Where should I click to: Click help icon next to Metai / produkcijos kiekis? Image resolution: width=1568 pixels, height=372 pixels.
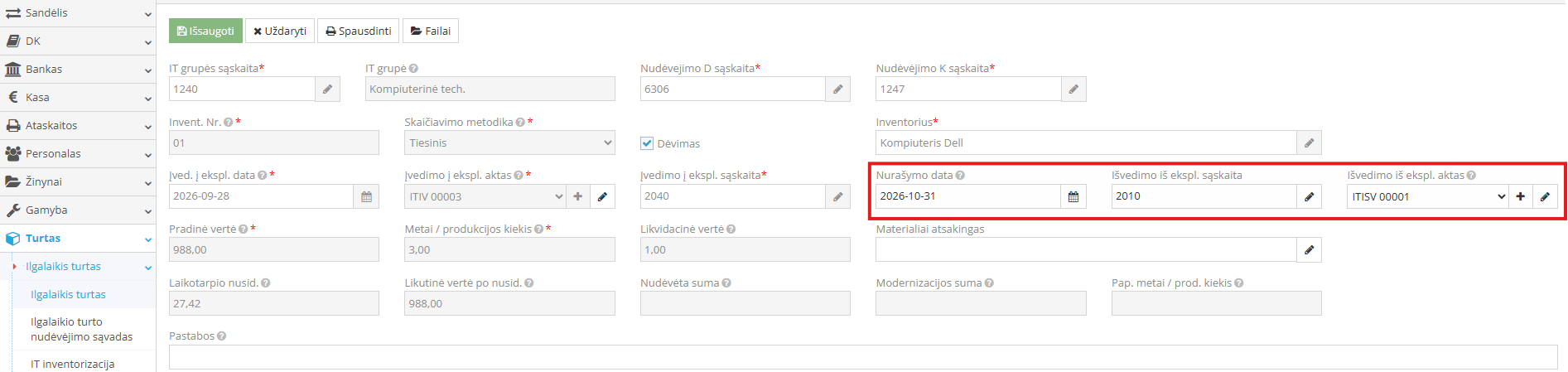[x=539, y=229]
